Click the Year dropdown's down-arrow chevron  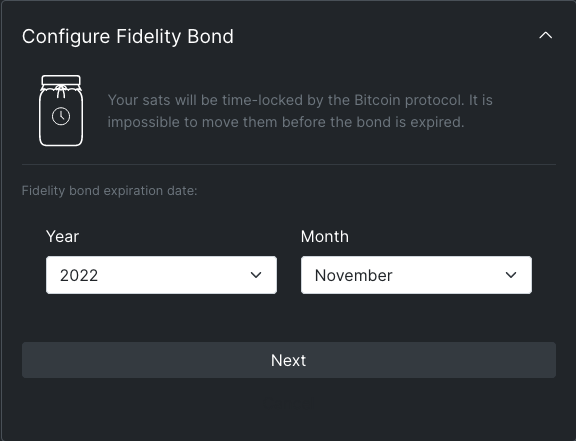coord(256,275)
